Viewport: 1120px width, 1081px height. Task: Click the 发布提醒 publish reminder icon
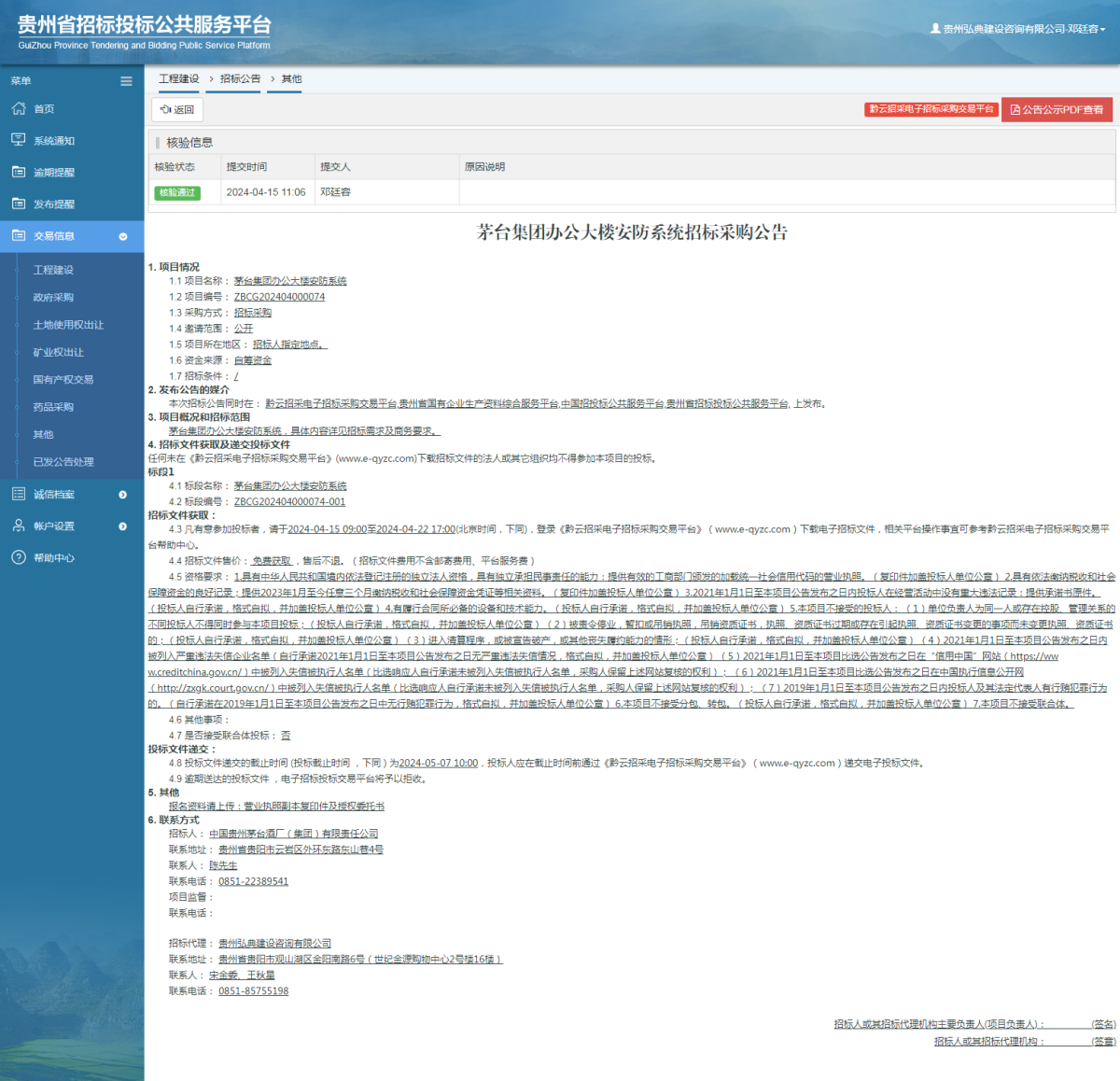click(x=19, y=204)
